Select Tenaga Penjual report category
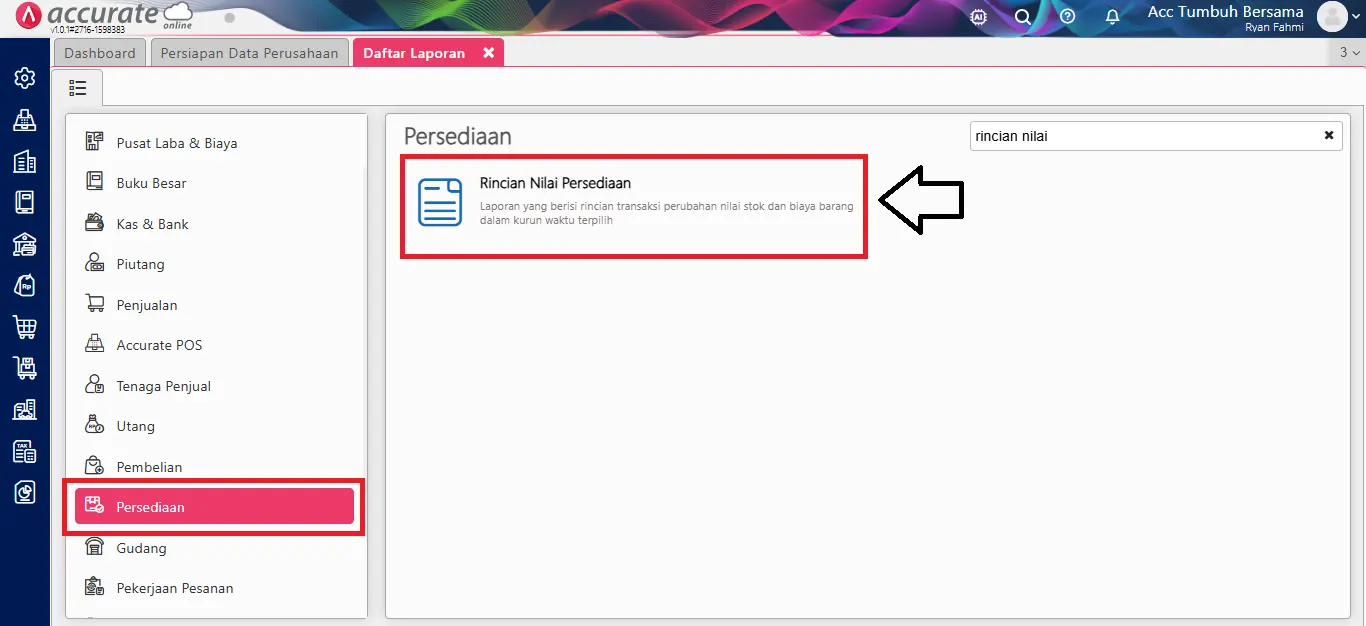Image resolution: width=1366 pixels, height=626 pixels. [x=215, y=386]
